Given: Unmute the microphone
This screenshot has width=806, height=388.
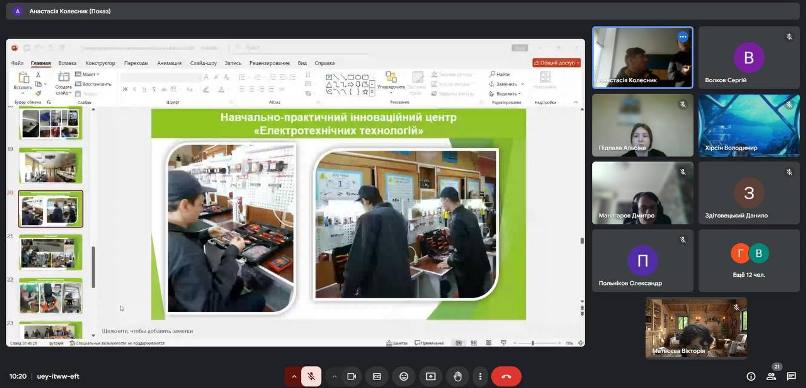Looking at the screenshot, I should 311,377.
